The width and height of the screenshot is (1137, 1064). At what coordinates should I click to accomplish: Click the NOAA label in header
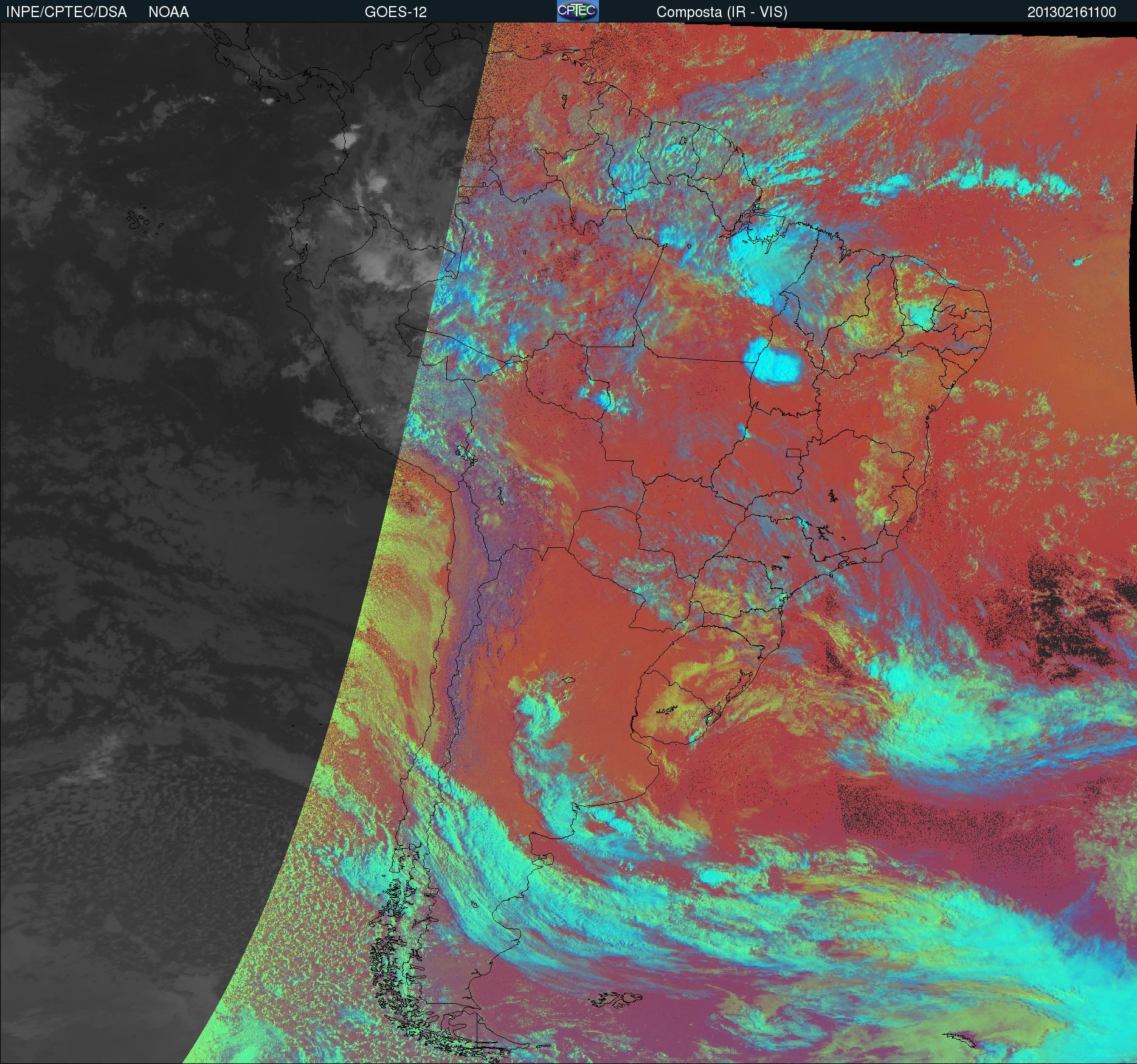168,12
